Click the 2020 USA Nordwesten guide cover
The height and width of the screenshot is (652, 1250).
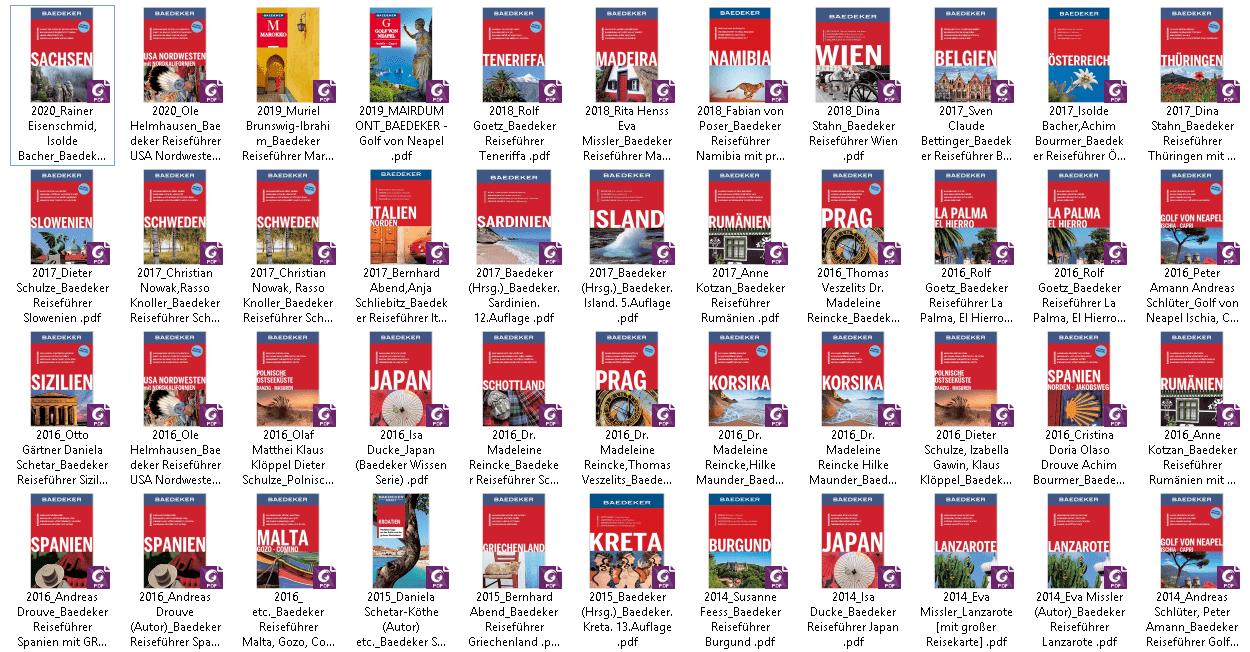(176, 54)
